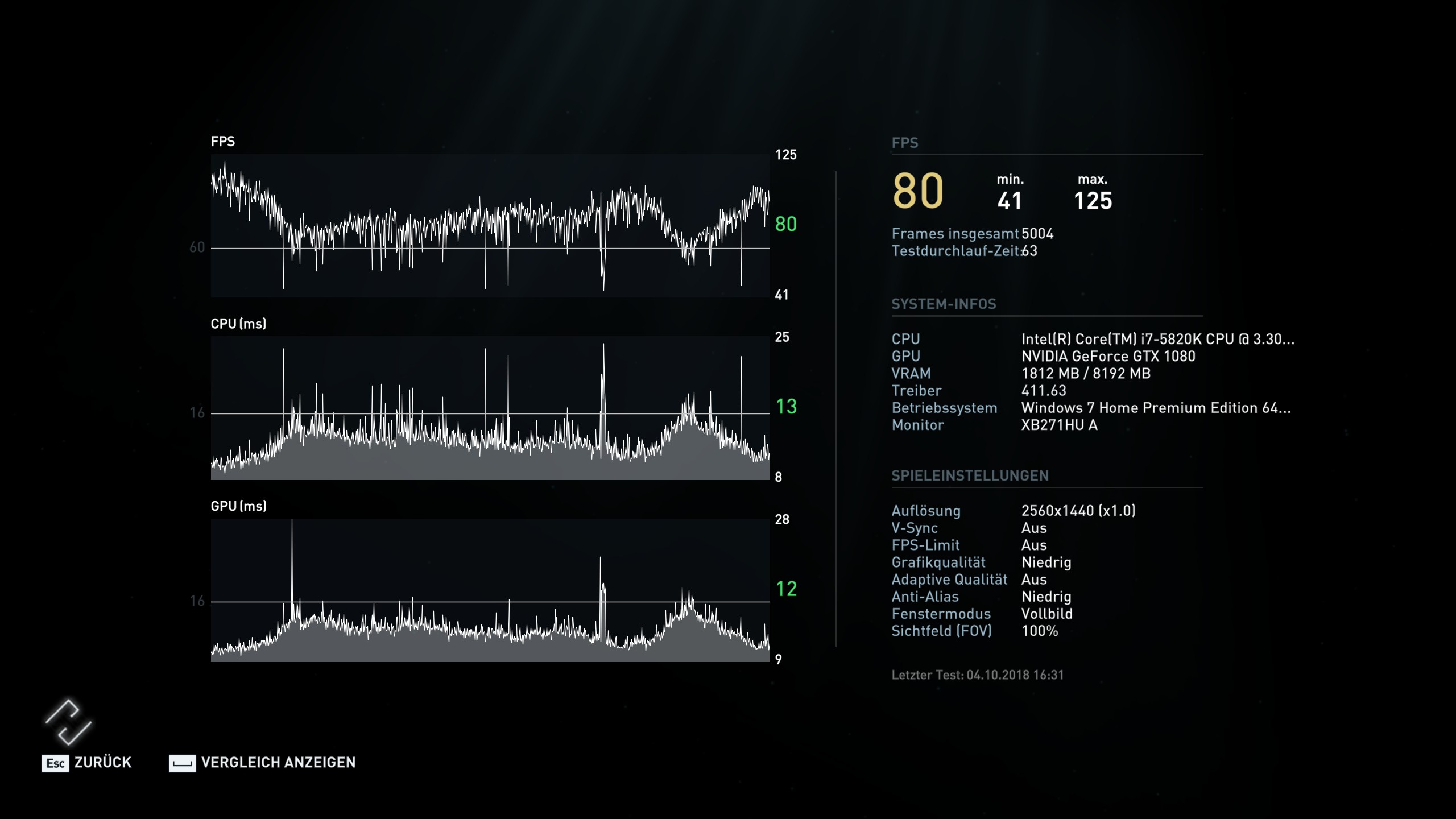1456x819 pixels.
Task: Click the game logo emblem
Action: [68, 722]
